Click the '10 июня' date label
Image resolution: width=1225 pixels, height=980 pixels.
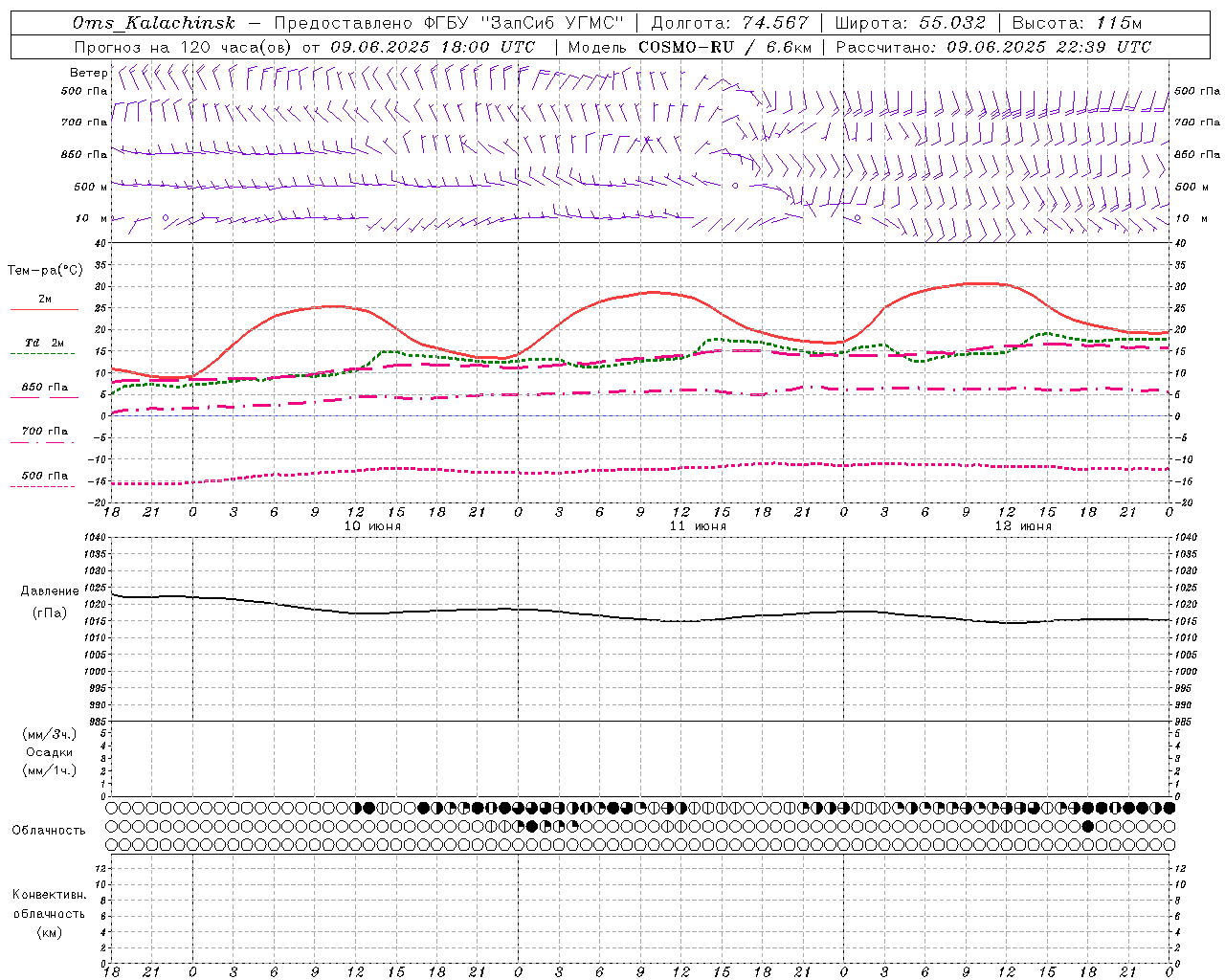tap(372, 526)
